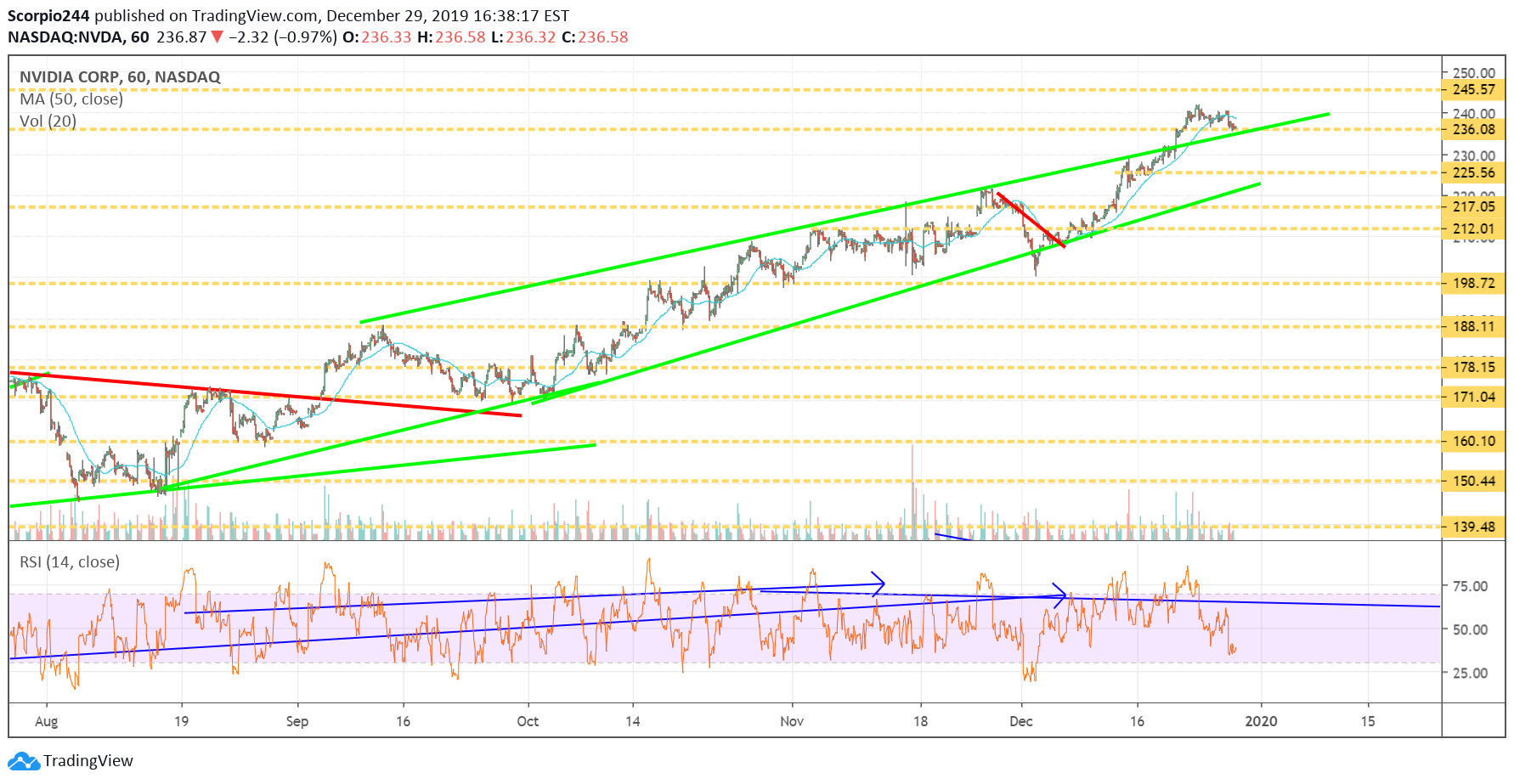This screenshot has height=784, width=1514.
Task: Click the 150.44 price level label
Action: [1473, 481]
